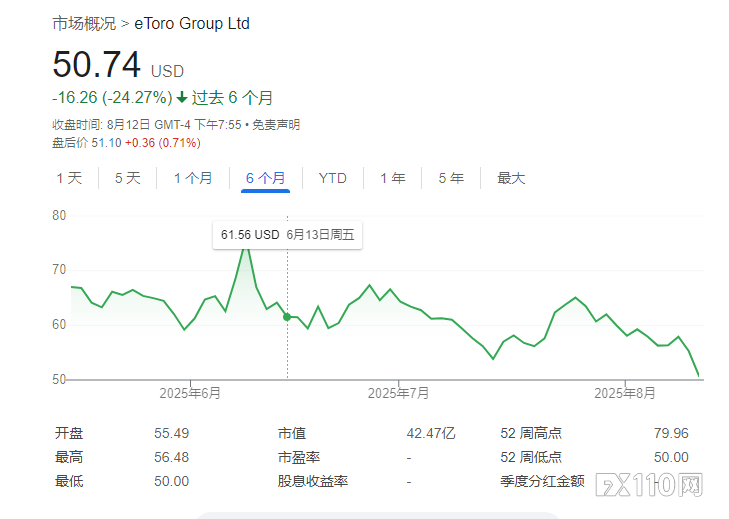Image resolution: width=729 pixels, height=519 pixels.
Task: Click the -16.26 (-24.27%) change value
Action: (112, 98)
